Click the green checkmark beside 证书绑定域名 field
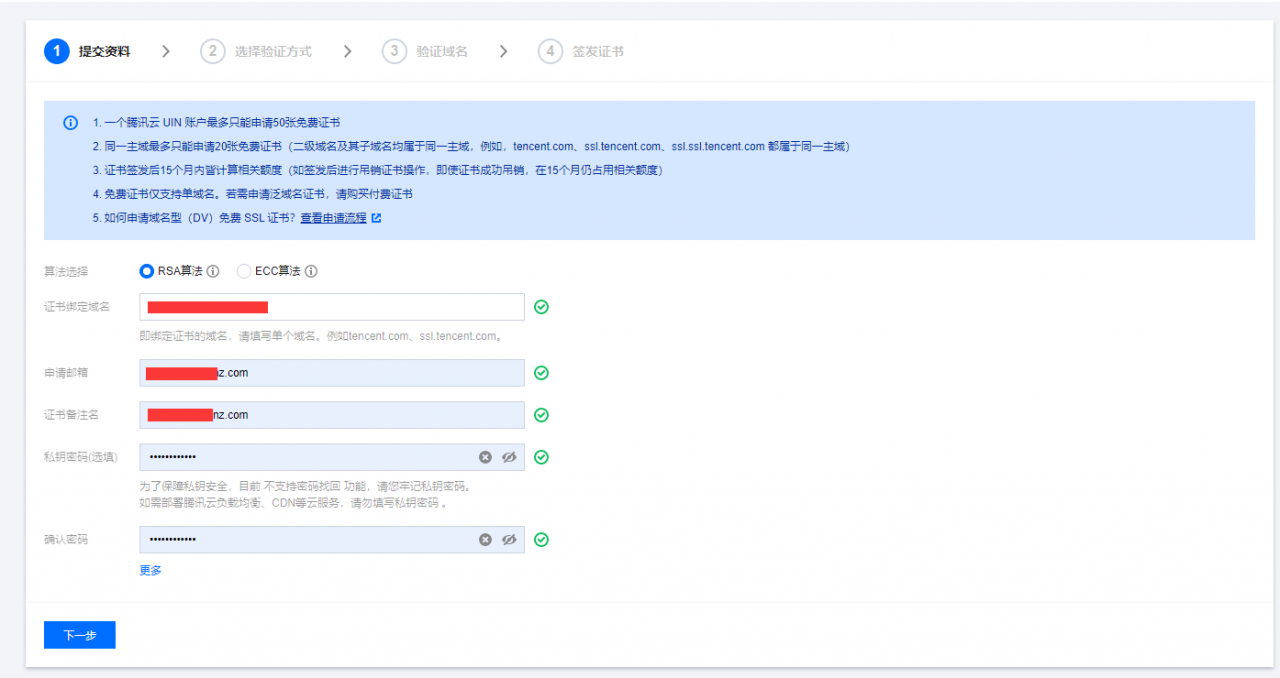1280x678 pixels. (x=541, y=307)
